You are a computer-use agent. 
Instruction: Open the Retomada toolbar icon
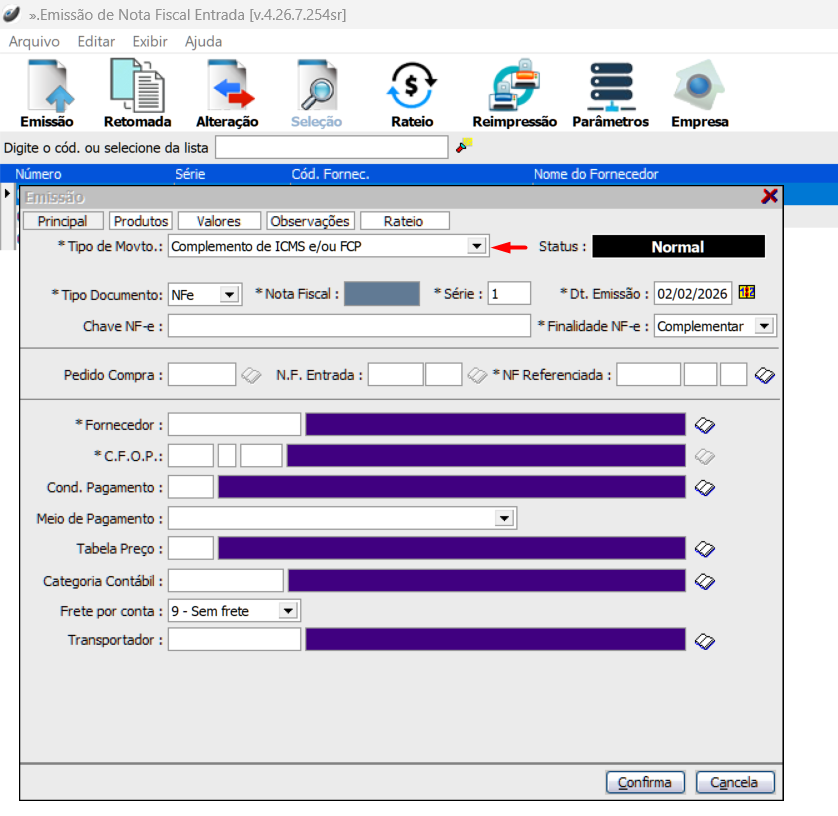tap(137, 87)
